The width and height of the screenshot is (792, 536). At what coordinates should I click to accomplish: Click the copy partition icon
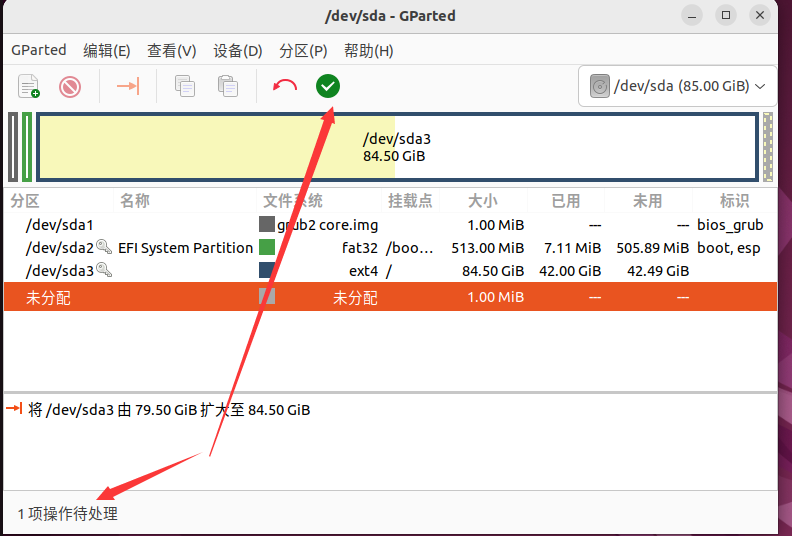[x=185, y=86]
